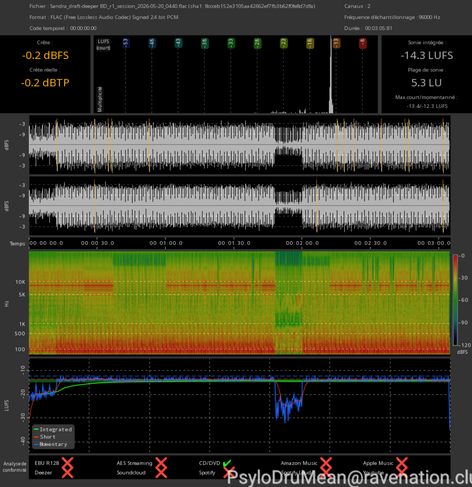Click the tall histogram peak bar
The height and width of the screenshot is (487, 472).
331,75
